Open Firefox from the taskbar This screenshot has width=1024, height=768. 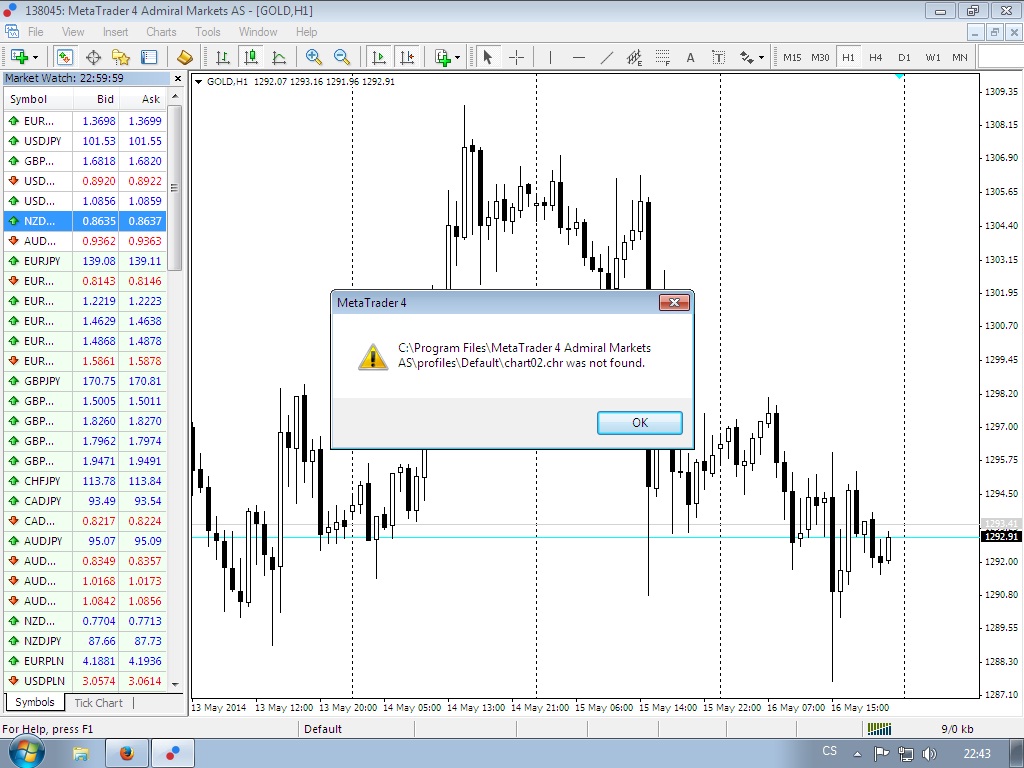127,754
